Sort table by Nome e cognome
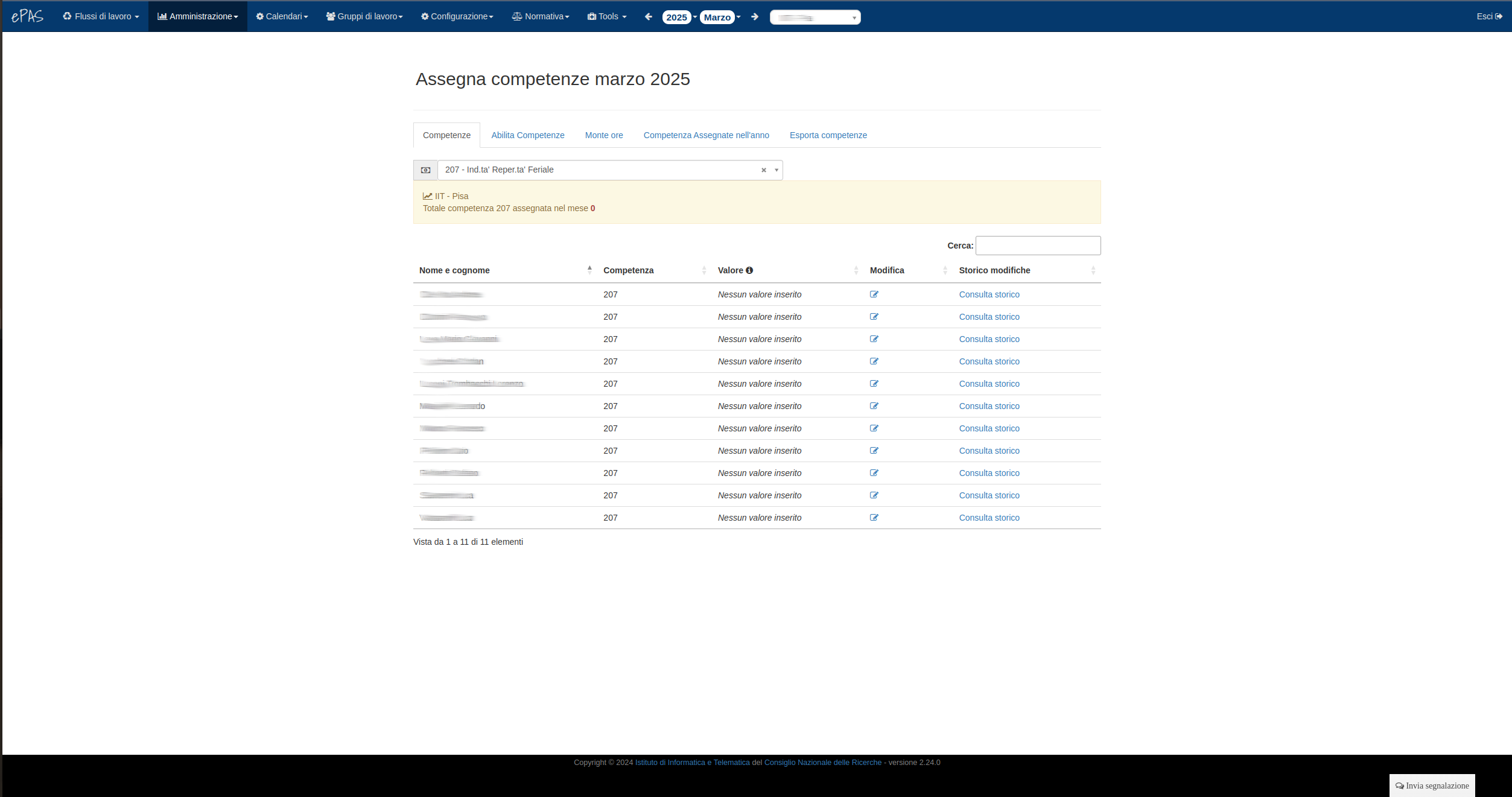1512x797 pixels. click(x=454, y=270)
